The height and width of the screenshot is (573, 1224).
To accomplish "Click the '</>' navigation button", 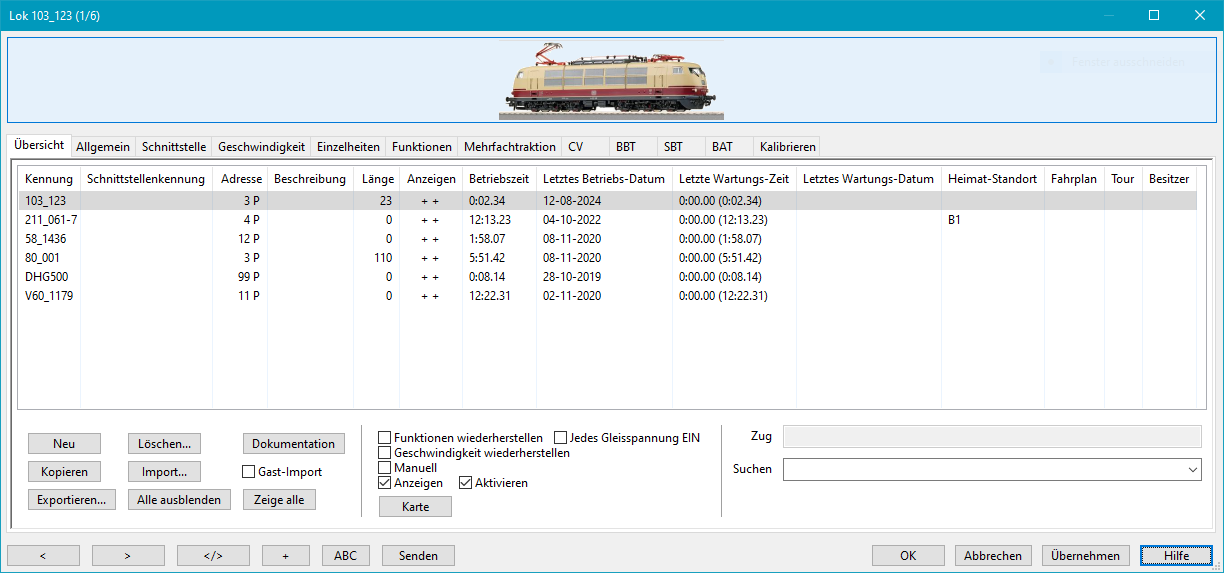I will tap(213, 555).
